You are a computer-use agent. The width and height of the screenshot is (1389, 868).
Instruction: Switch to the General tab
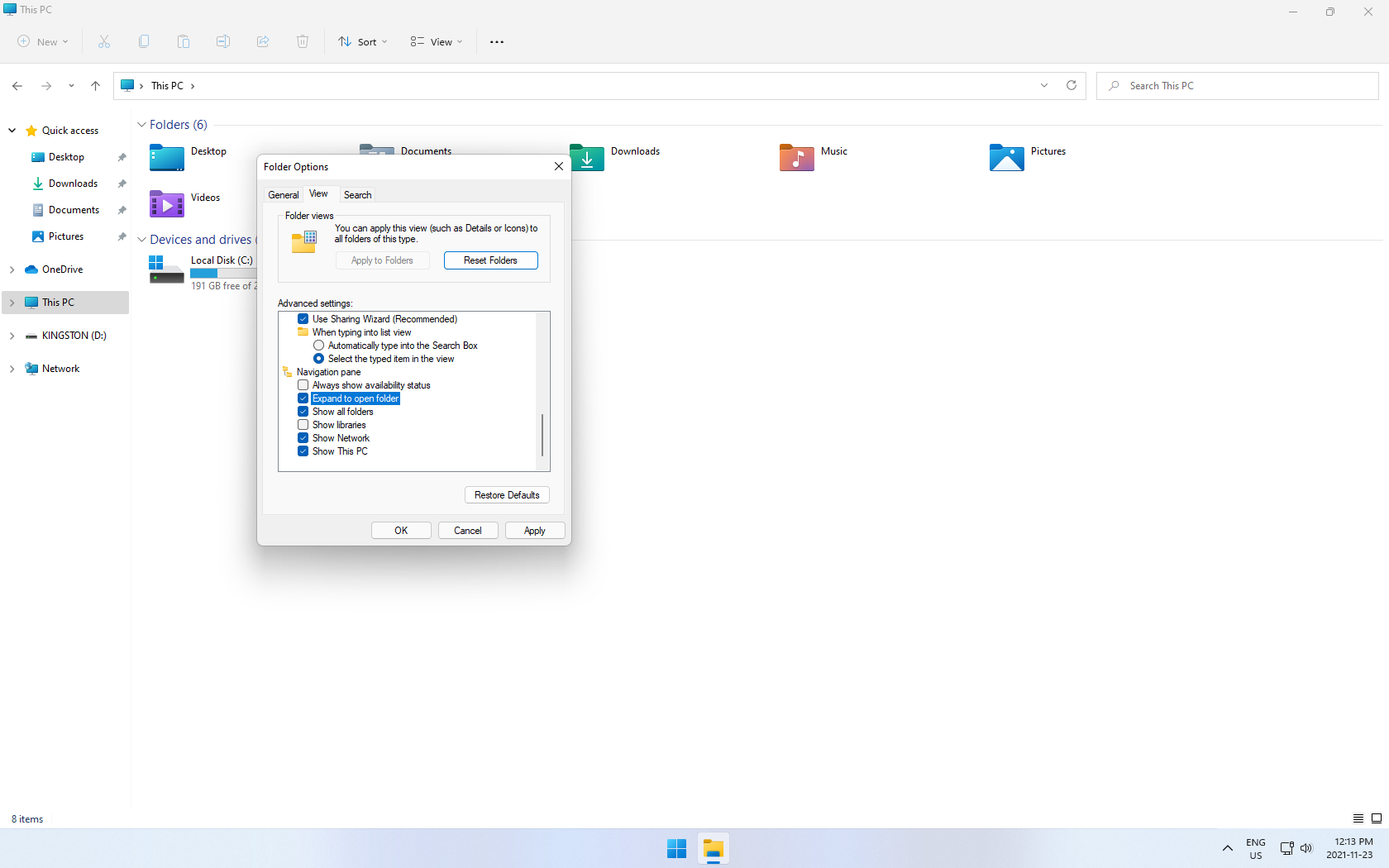[x=283, y=195]
